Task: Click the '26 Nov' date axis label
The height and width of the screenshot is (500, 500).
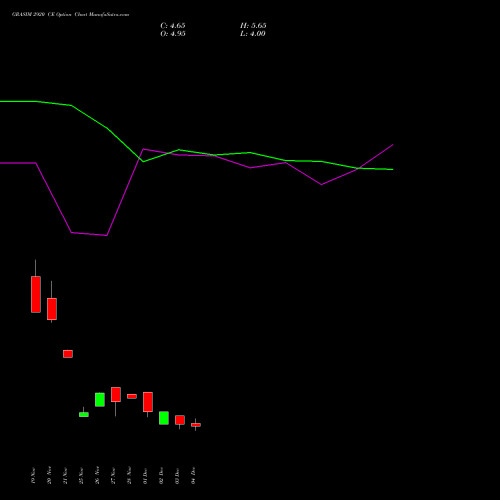Action: coord(97,476)
